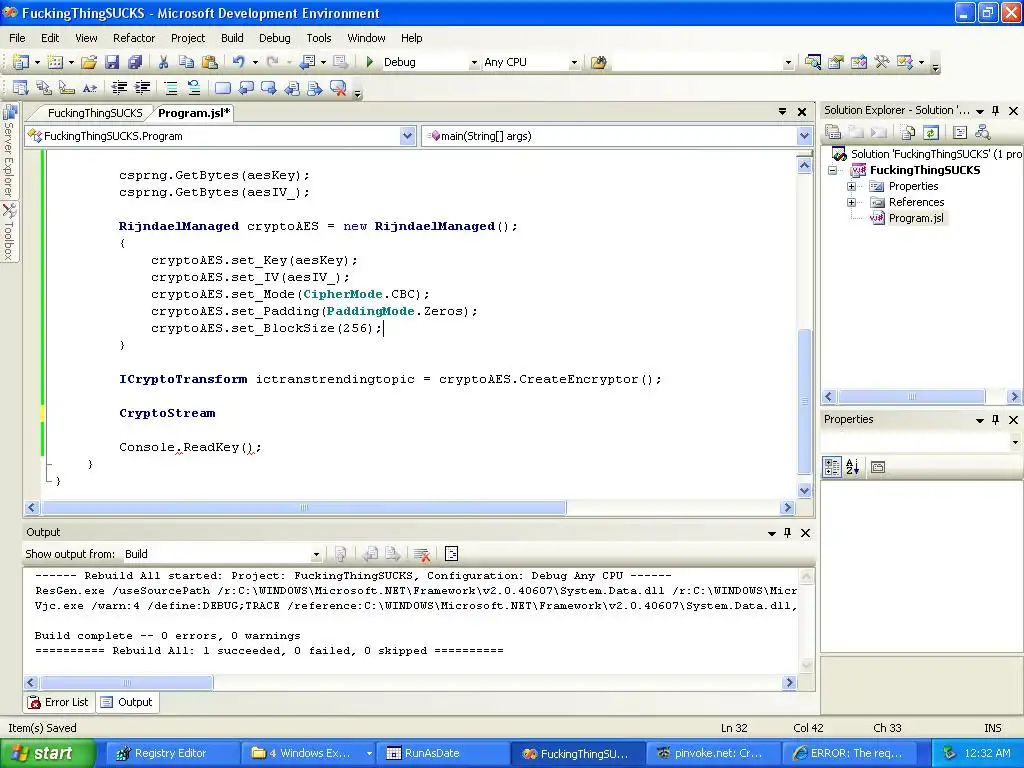1024x768 pixels.
Task: Click the Copy icon in the toolbar
Action: 186,62
